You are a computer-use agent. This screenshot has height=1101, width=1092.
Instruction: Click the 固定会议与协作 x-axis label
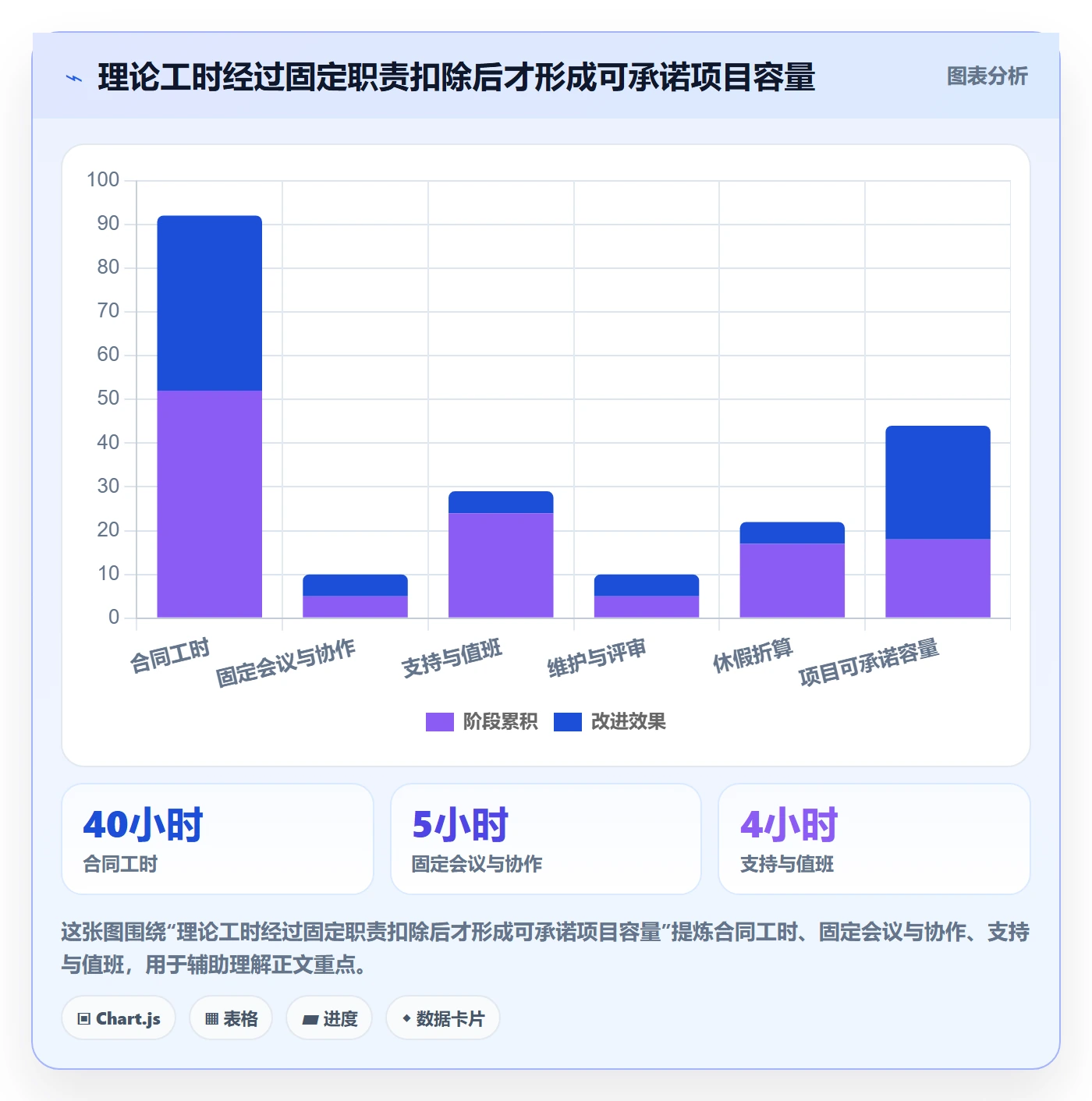285,663
